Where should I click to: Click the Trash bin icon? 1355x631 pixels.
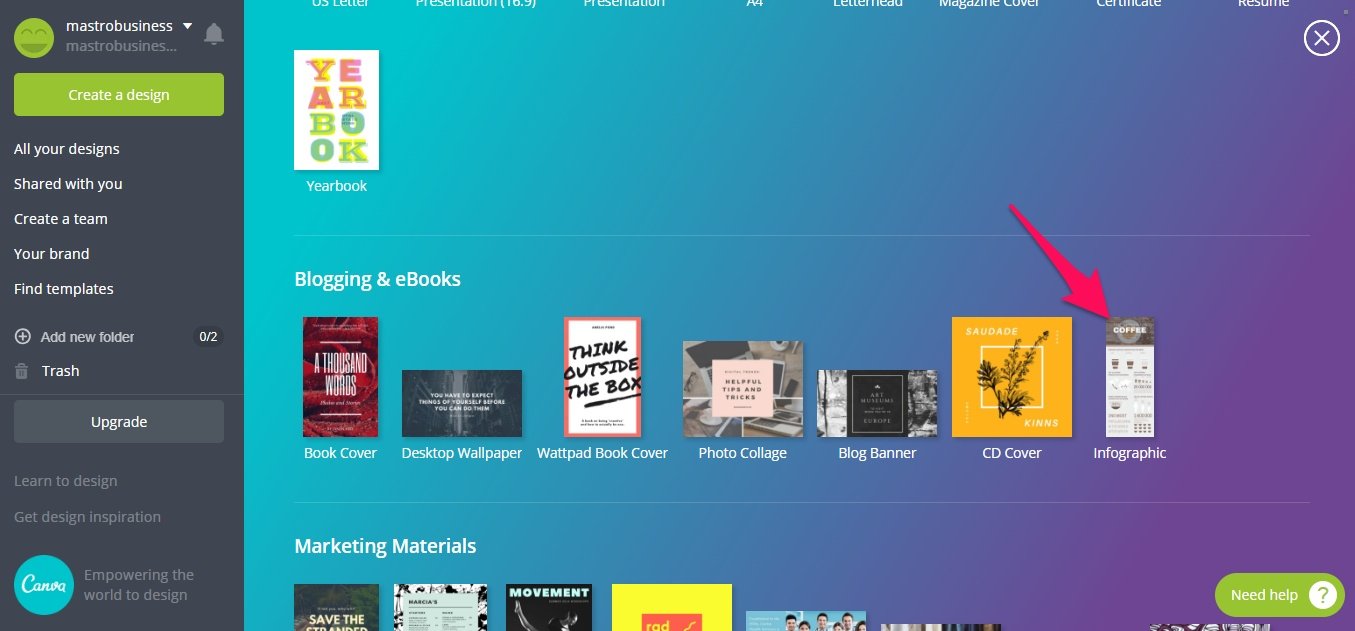coord(22,371)
